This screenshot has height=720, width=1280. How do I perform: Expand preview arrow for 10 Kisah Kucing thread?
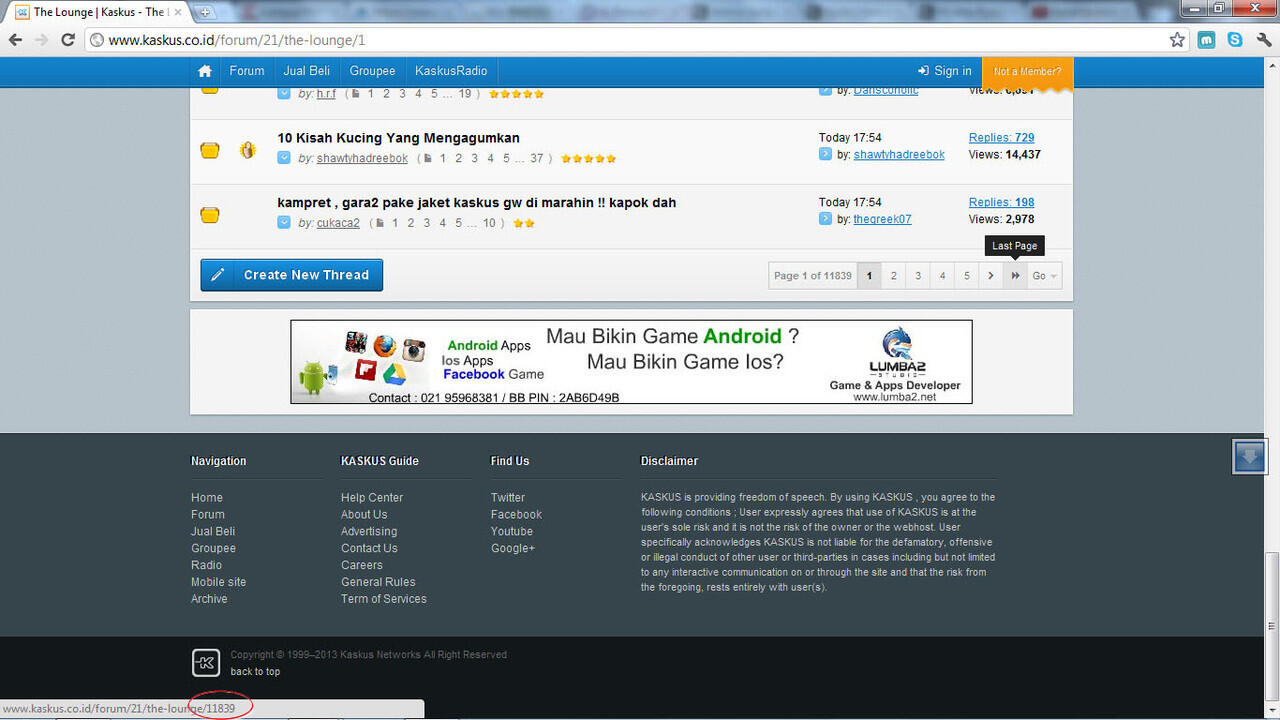point(284,158)
